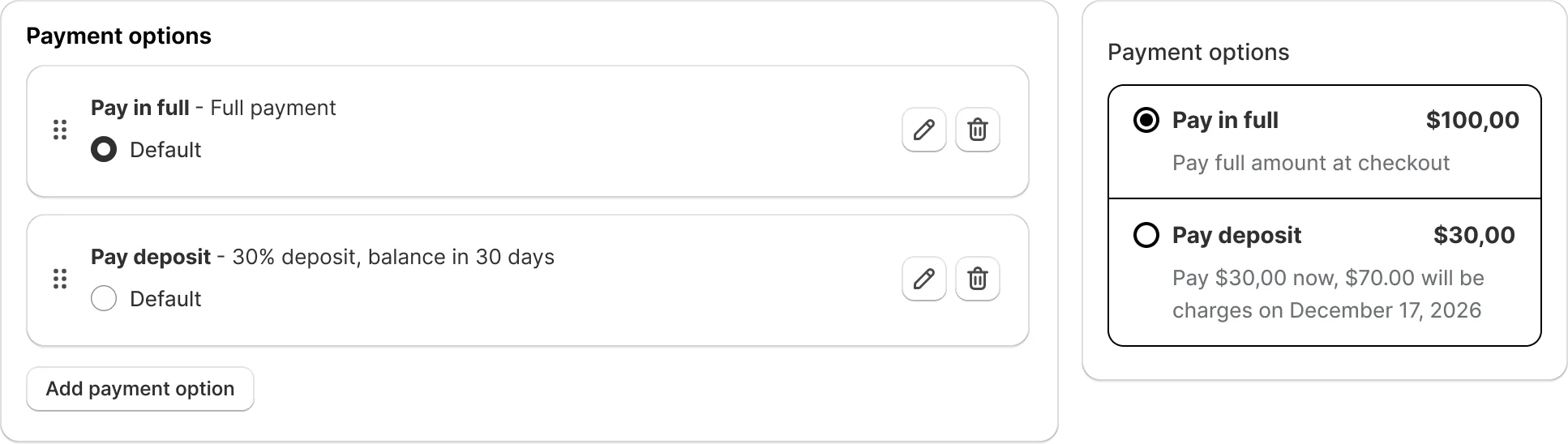Click the preview card's Payment options title
This screenshot has height=444, width=1568.
(1198, 53)
